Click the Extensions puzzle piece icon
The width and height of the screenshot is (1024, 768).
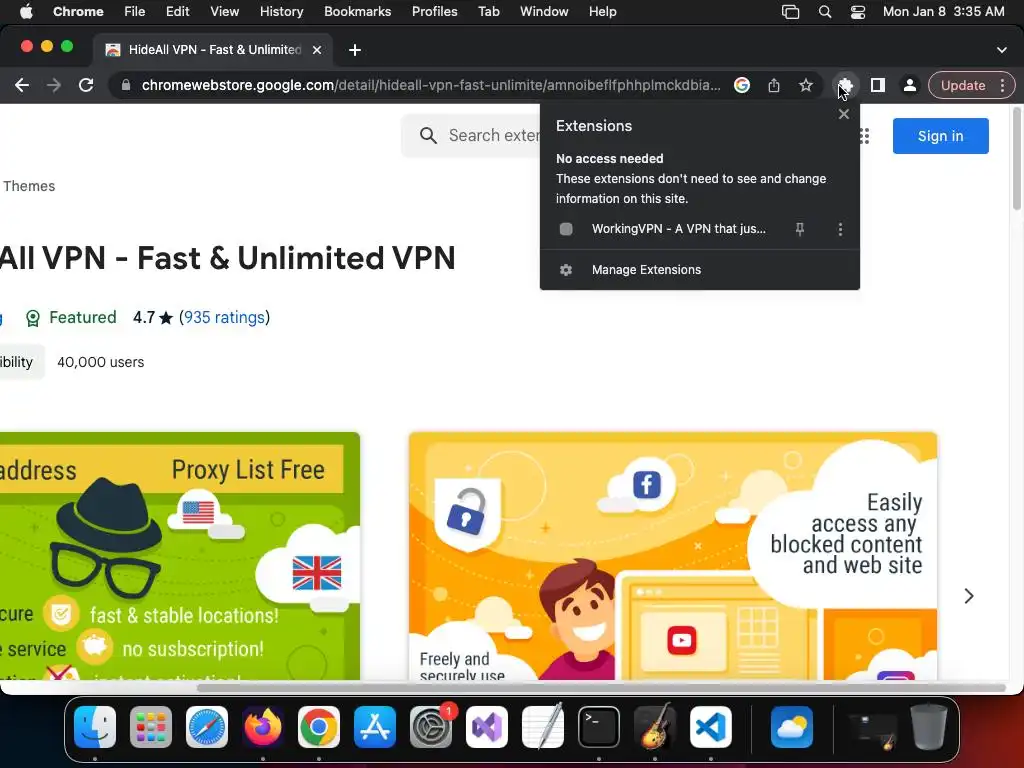tap(846, 85)
